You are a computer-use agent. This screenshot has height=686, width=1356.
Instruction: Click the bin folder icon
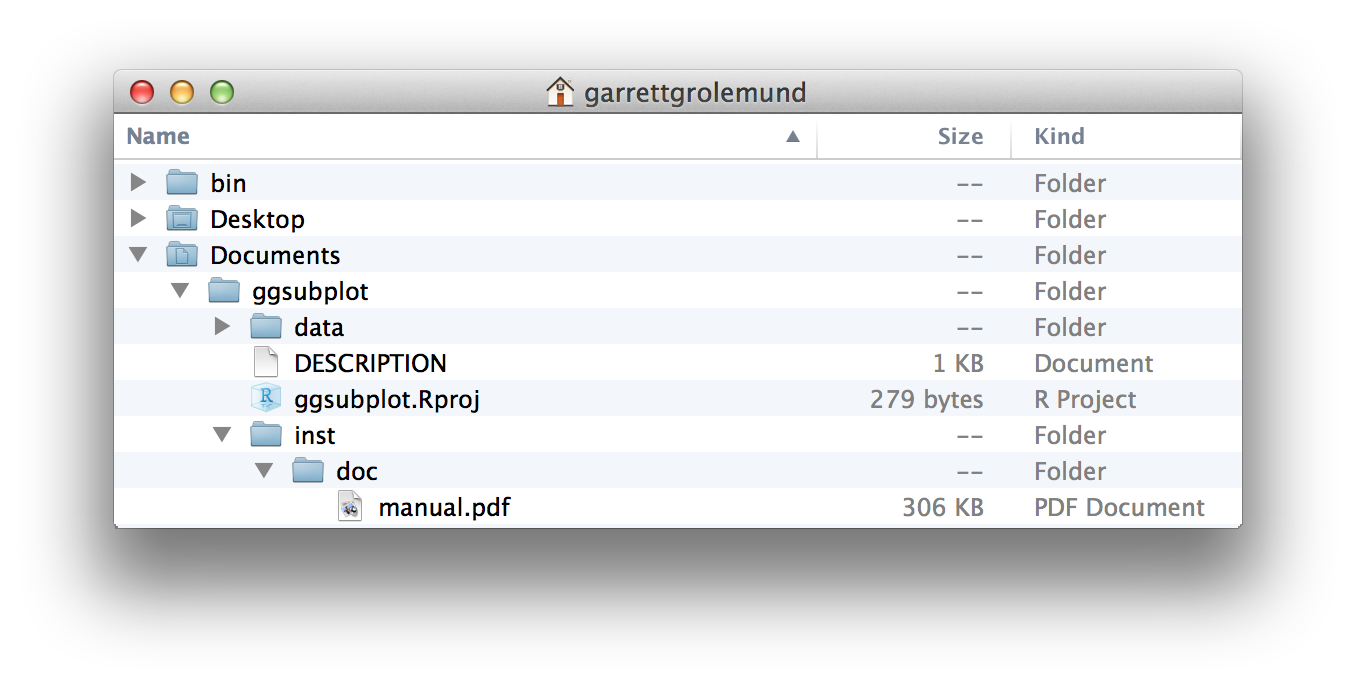pos(181,183)
